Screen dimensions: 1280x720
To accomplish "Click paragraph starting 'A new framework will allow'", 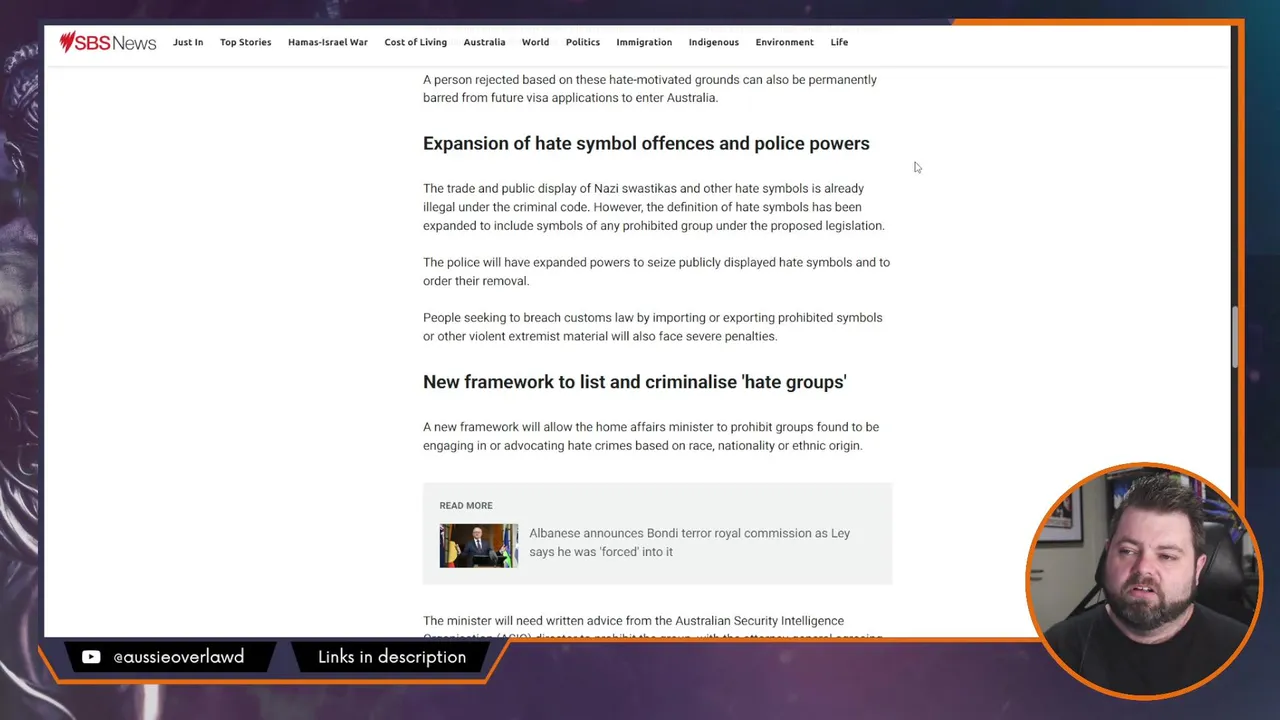I will [x=651, y=436].
